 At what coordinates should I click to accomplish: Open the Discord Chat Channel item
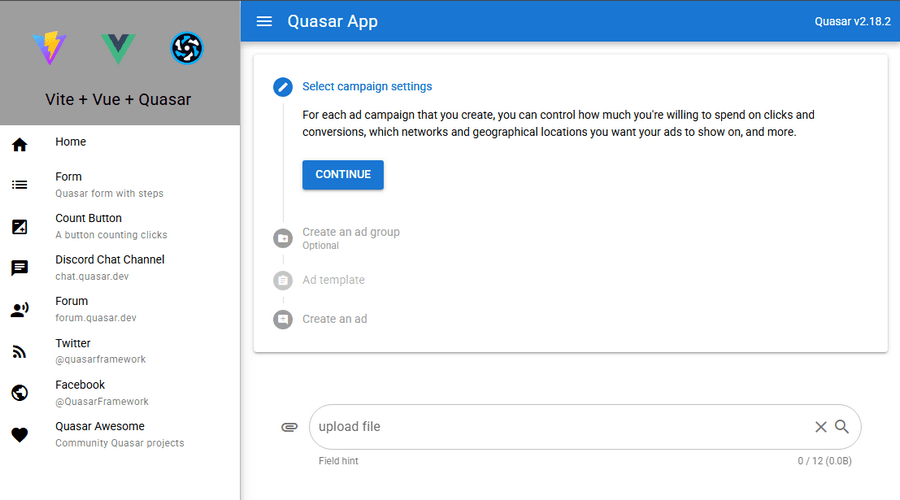(120, 268)
